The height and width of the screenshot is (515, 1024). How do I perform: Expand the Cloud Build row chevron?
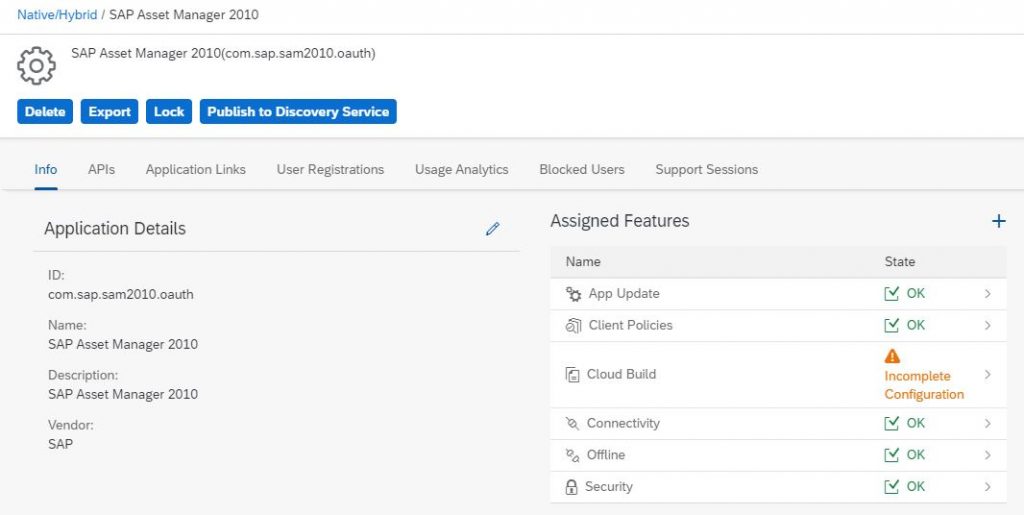[988, 375]
